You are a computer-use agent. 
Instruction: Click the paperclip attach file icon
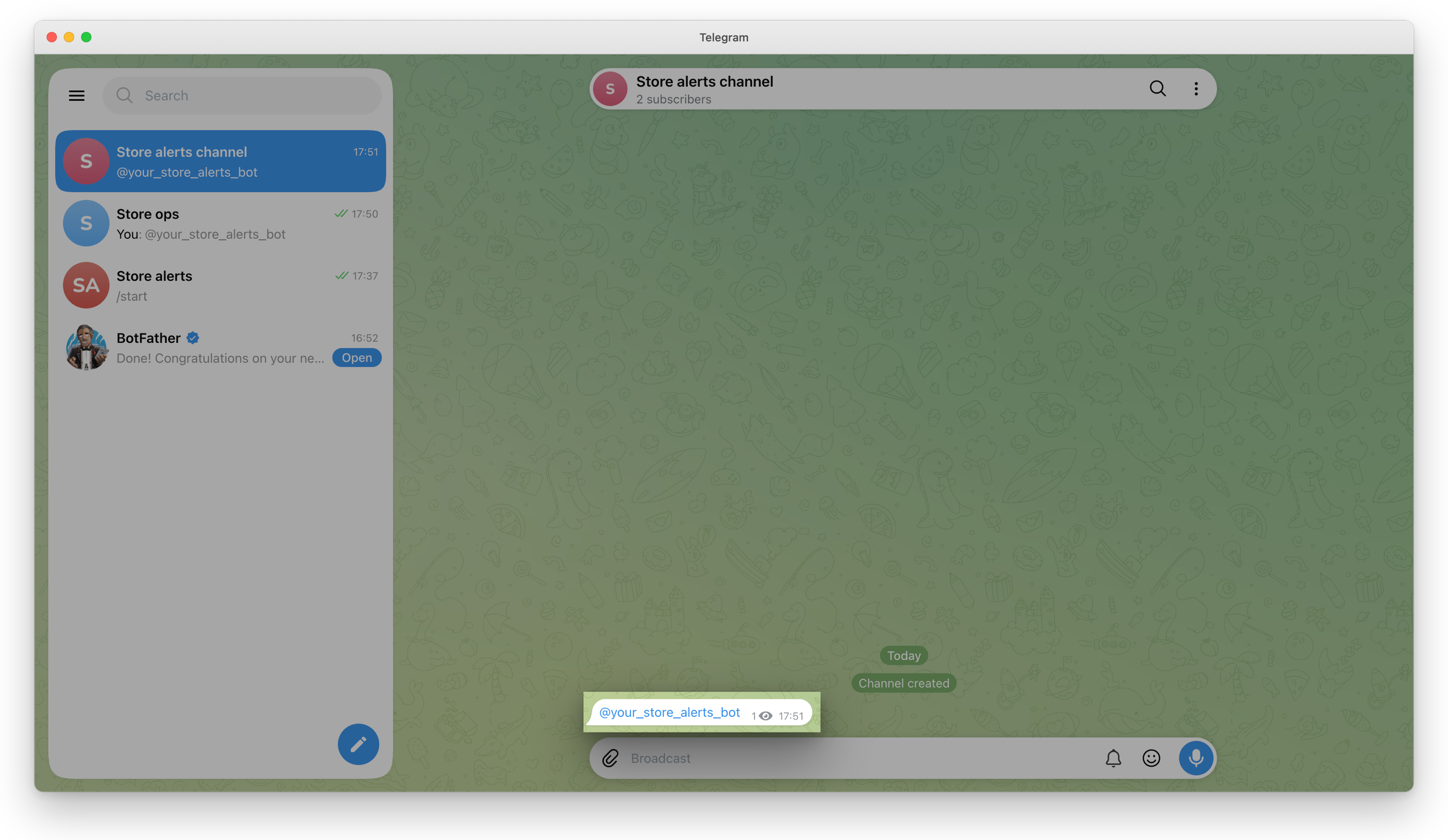610,758
